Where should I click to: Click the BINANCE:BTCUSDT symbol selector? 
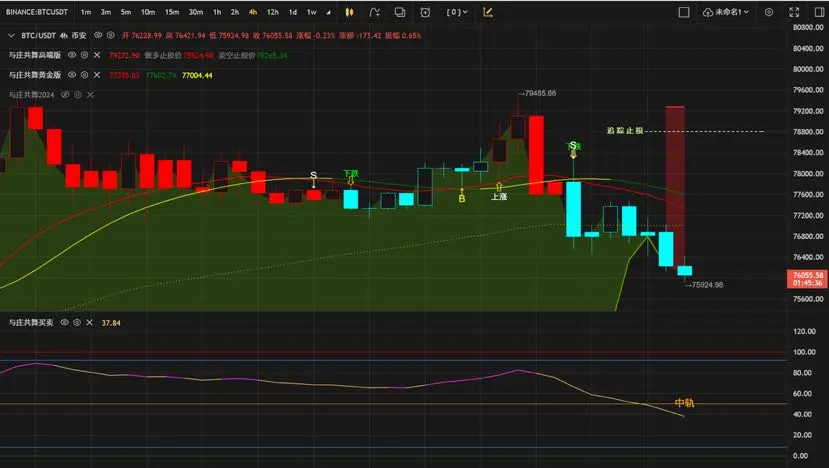(37, 12)
